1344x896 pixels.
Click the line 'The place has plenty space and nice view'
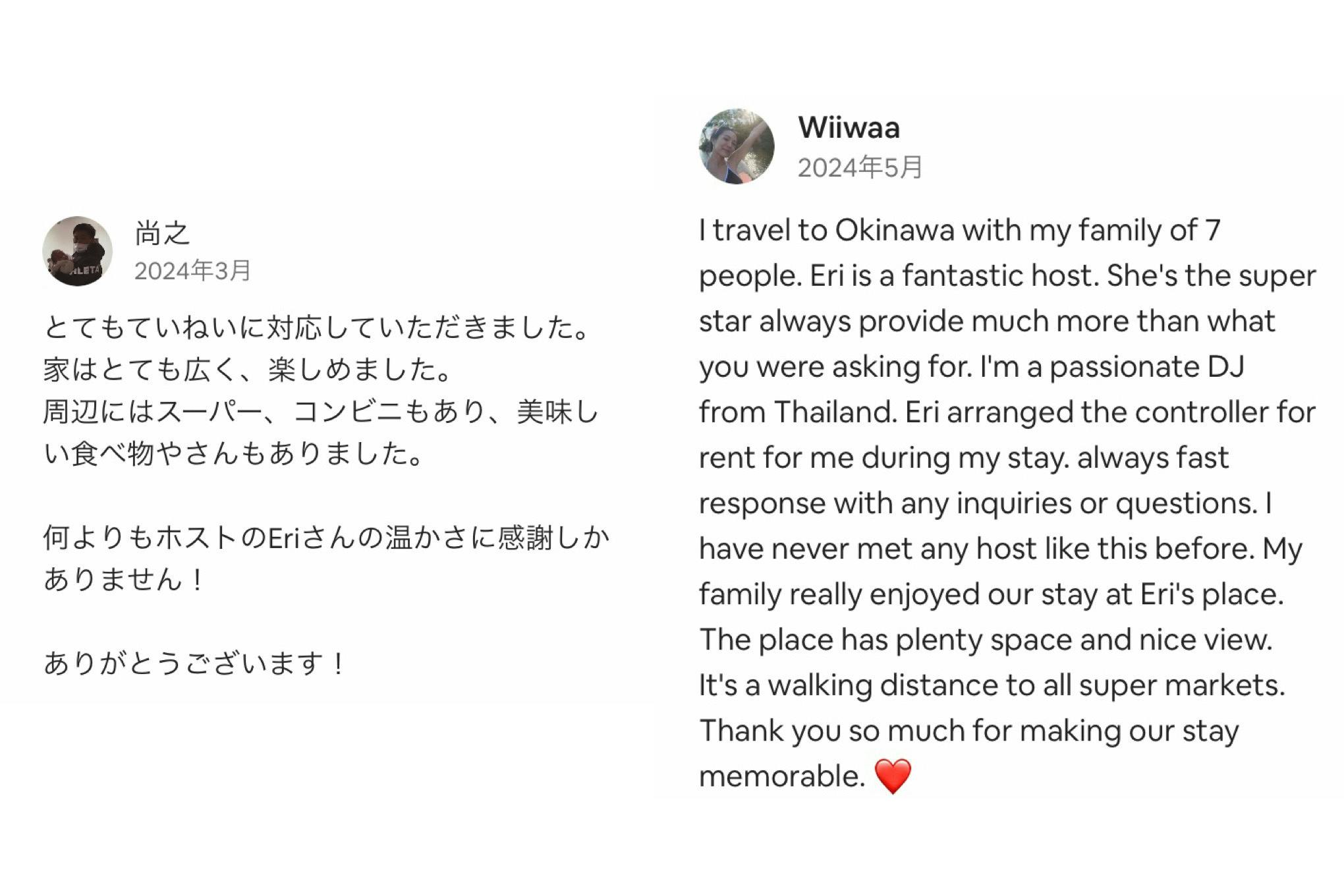986,639
